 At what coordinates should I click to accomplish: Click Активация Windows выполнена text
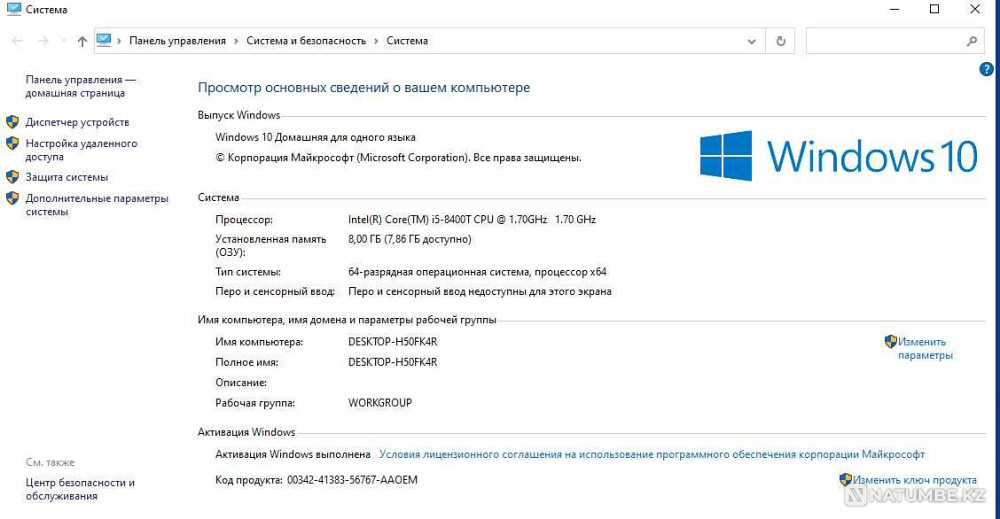293,454
